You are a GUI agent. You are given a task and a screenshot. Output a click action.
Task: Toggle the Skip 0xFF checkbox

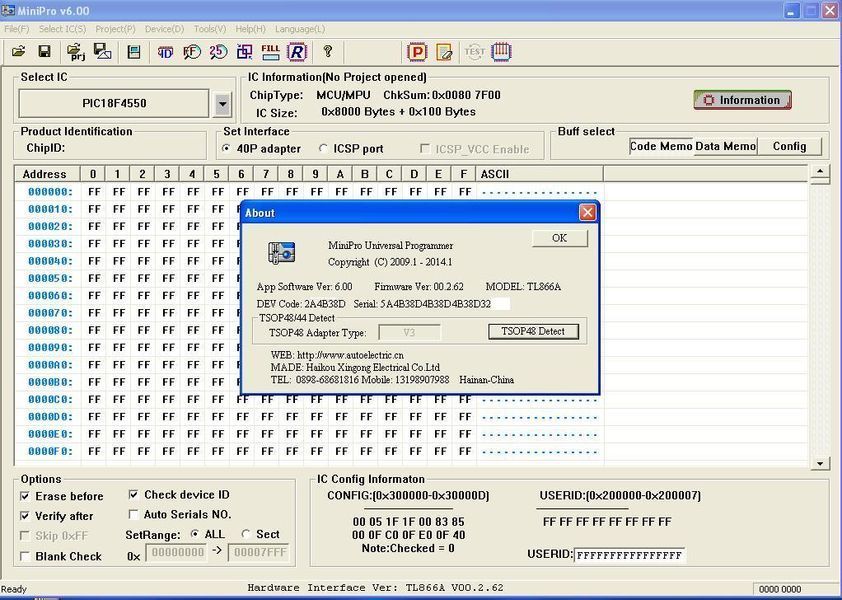coord(25,536)
